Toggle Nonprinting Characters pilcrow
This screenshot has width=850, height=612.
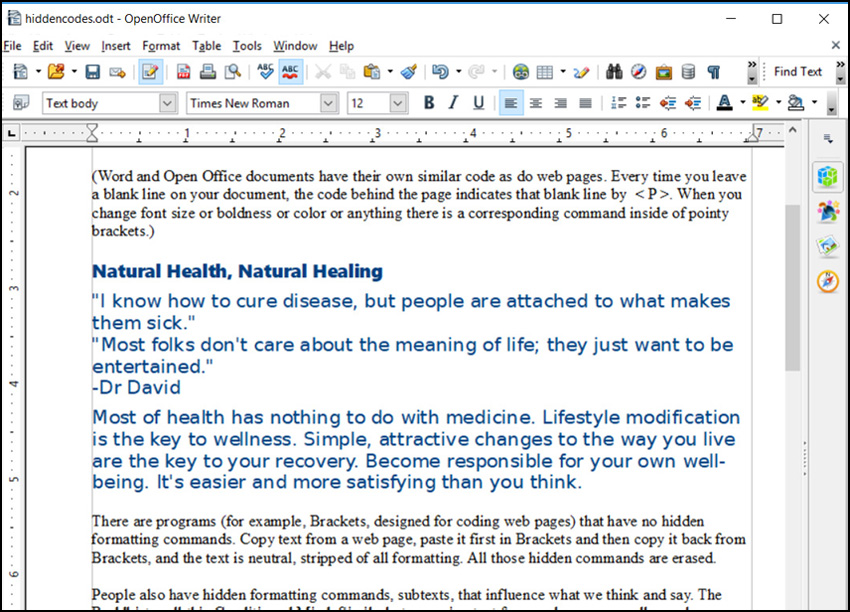(713, 72)
